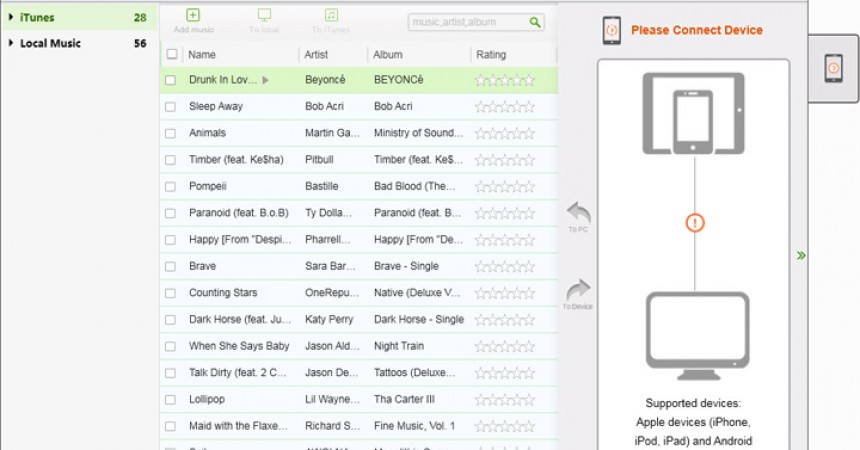Click the green double-chevron collapse arrow
Image resolution: width=860 pixels, height=450 pixels.
click(801, 255)
